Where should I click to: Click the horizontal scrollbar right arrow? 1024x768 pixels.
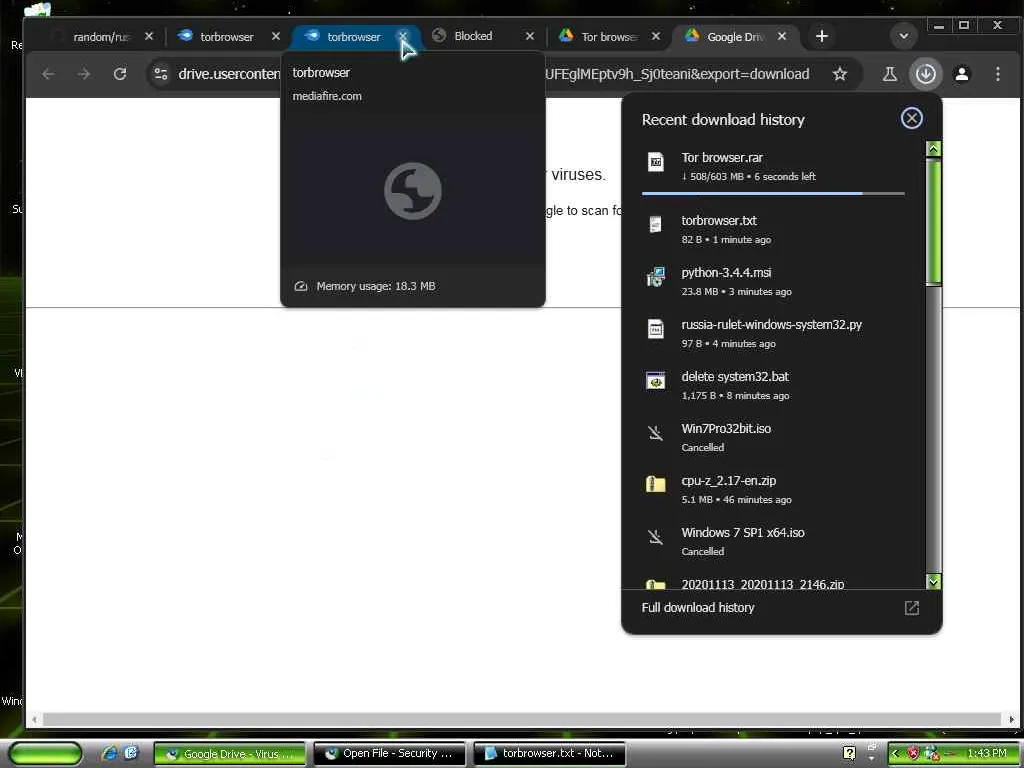1011,719
